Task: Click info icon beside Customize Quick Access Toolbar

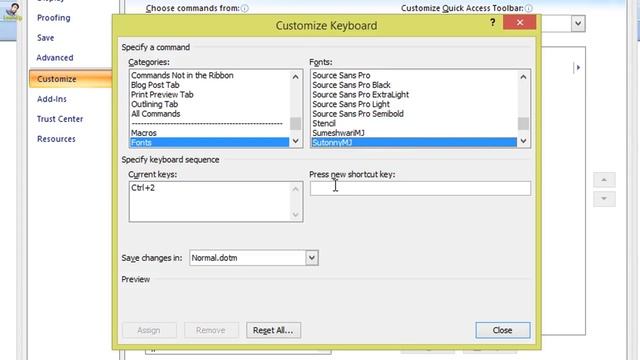Action: [529, 8]
